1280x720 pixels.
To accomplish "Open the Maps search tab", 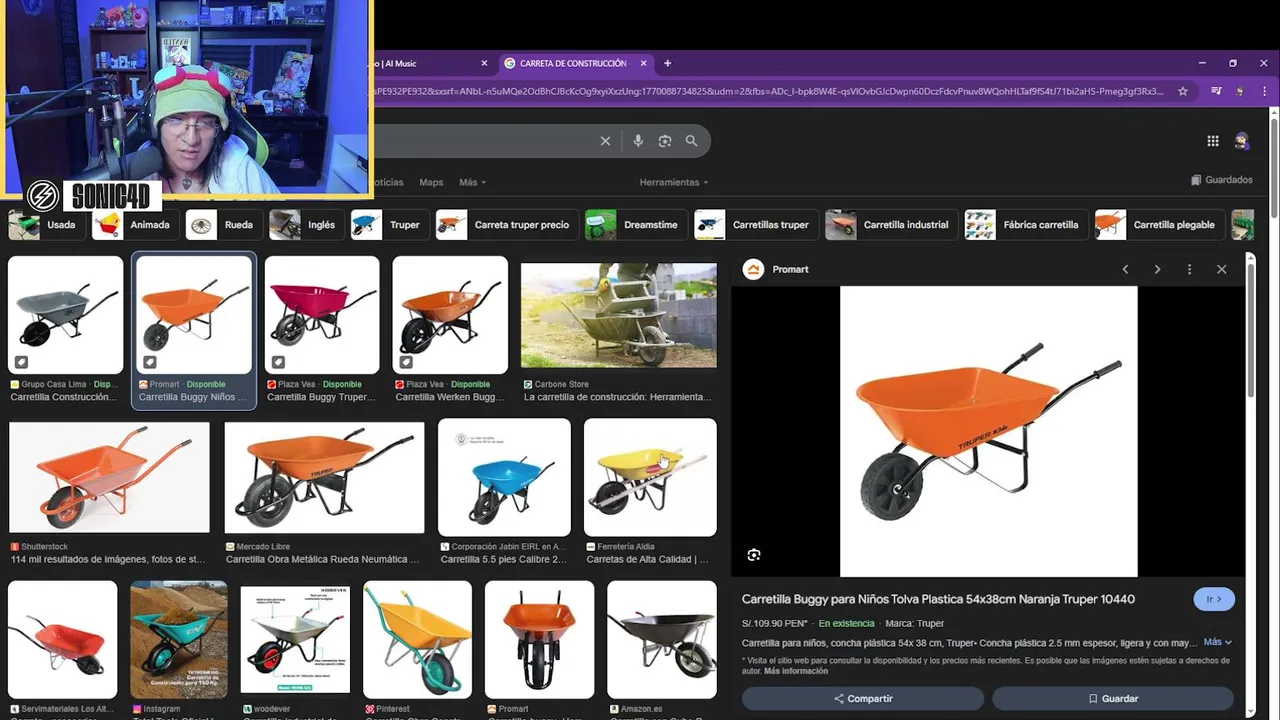I will [431, 182].
